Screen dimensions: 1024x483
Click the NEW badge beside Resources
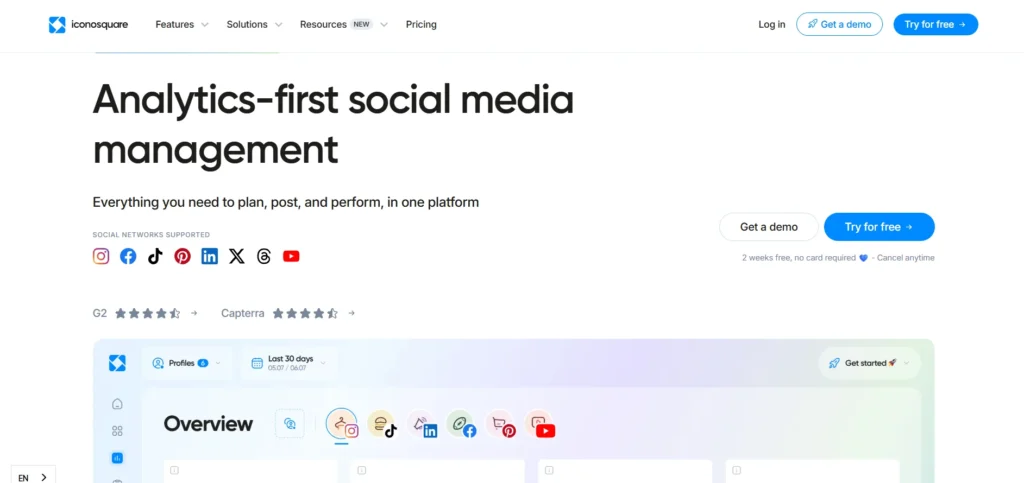[x=361, y=25]
